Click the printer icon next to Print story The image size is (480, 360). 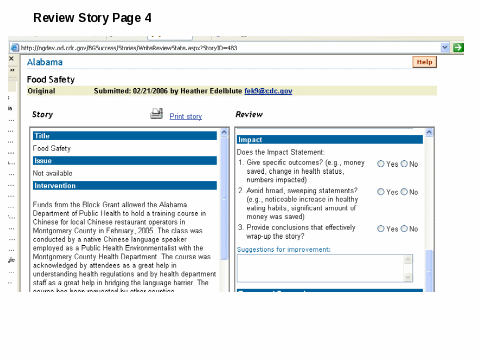[156, 114]
